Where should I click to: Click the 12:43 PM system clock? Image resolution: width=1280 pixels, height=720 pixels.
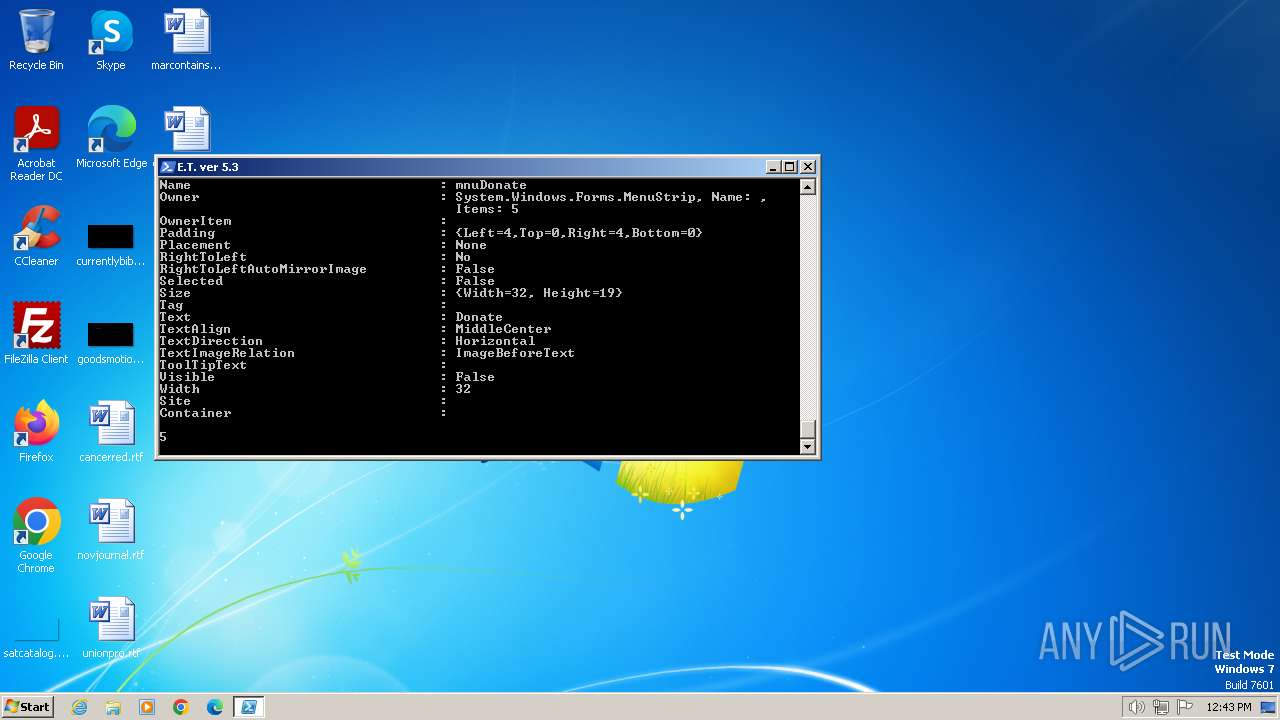pyautogui.click(x=1229, y=707)
